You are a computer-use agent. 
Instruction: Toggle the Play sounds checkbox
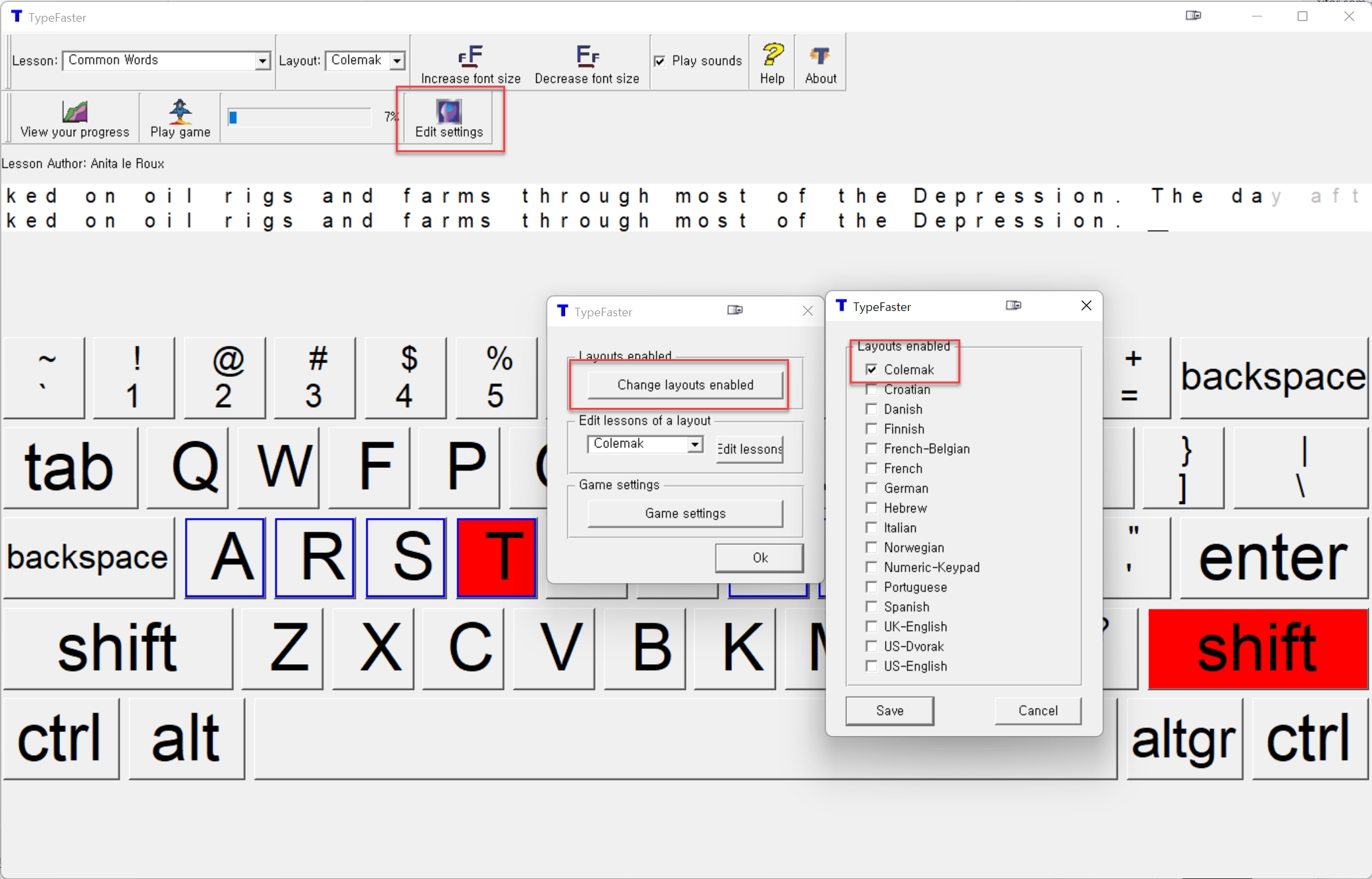[x=659, y=61]
